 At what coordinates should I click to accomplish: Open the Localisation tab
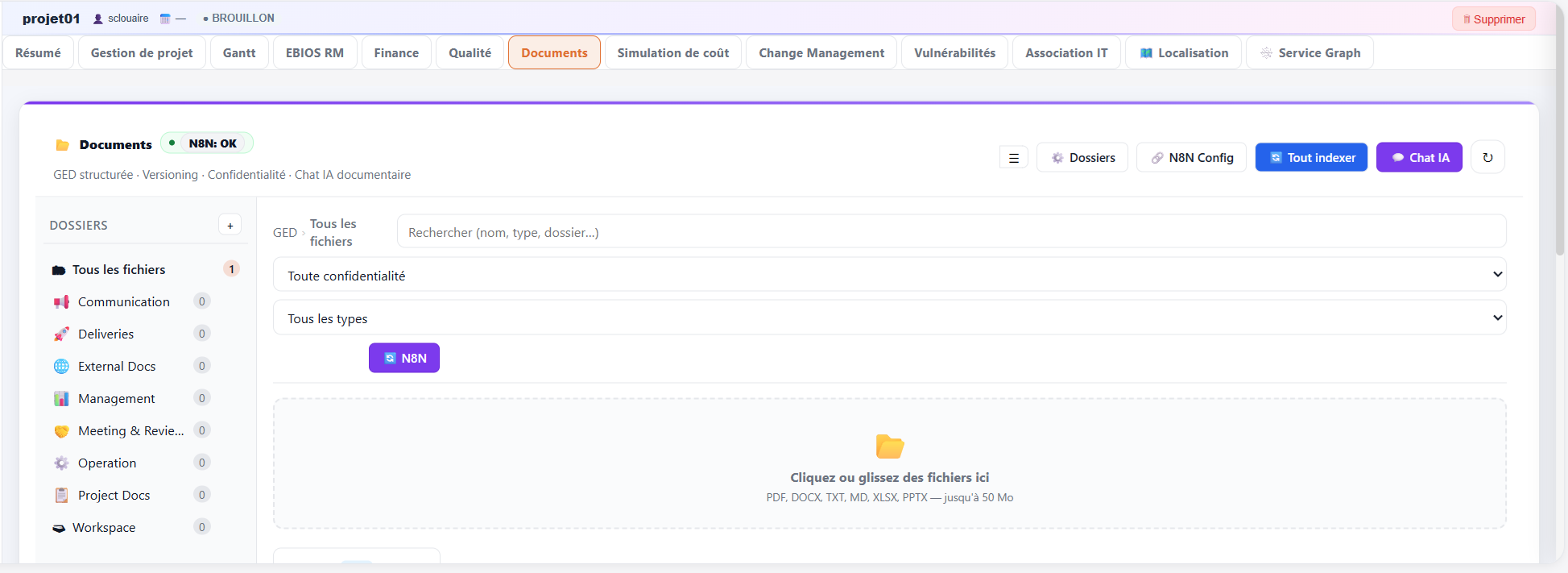[1183, 53]
